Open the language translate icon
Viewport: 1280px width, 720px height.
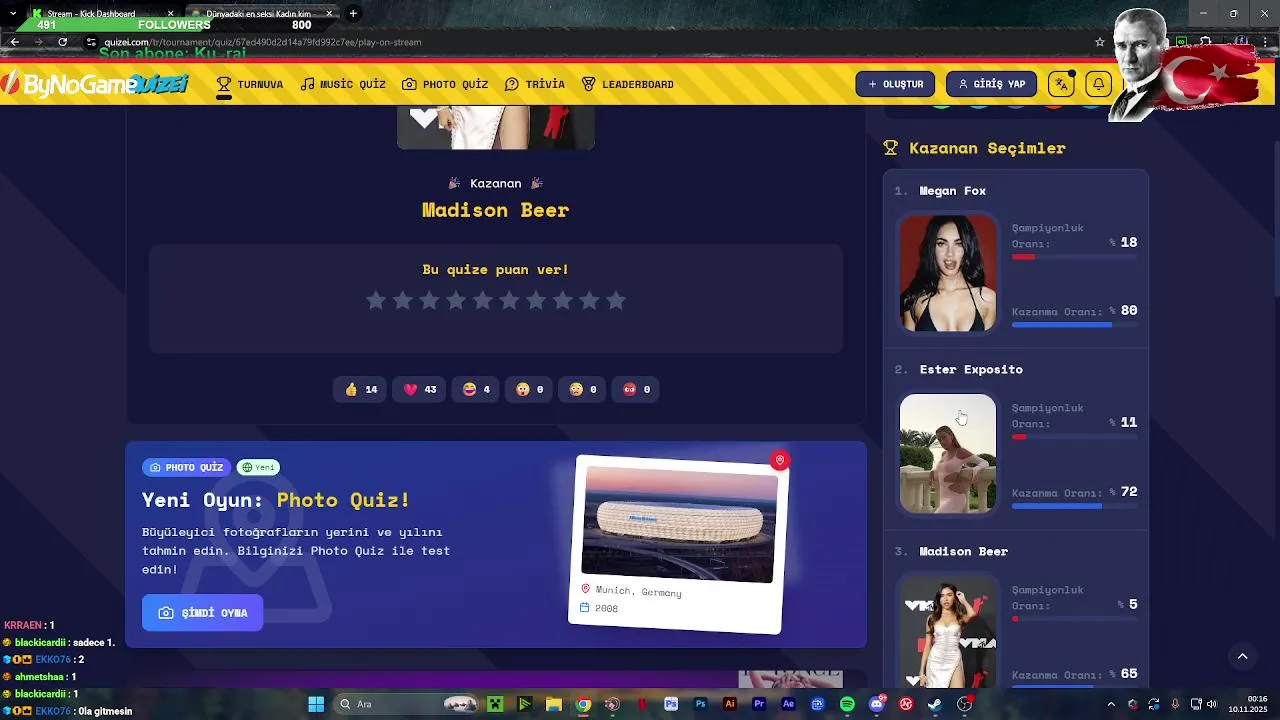tap(1061, 84)
